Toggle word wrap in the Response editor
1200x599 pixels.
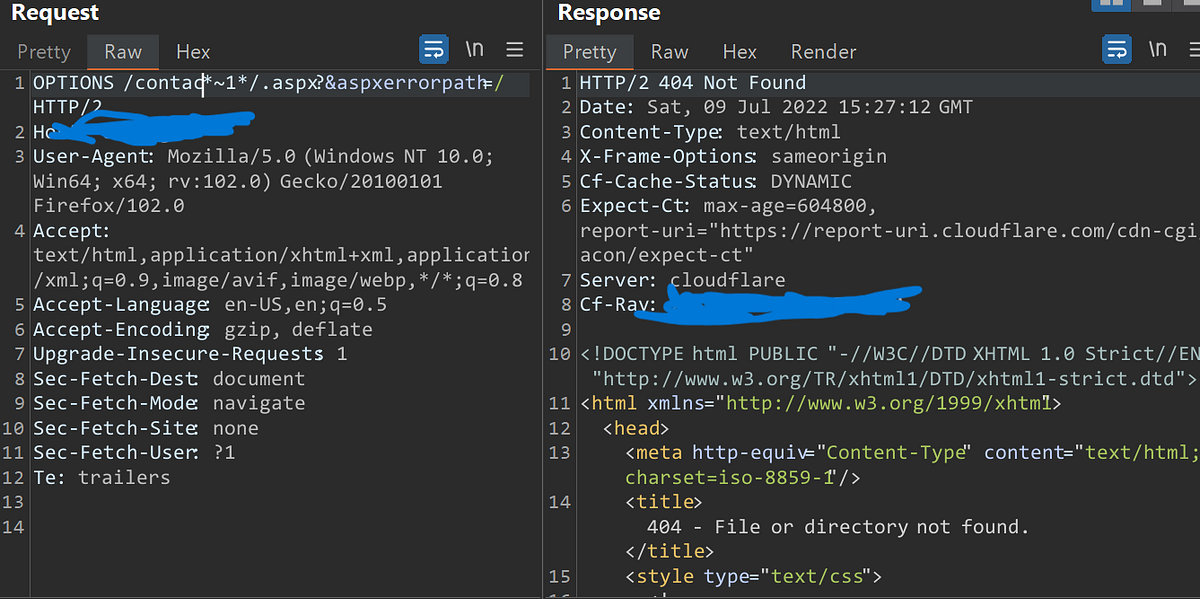coord(1117,47)
